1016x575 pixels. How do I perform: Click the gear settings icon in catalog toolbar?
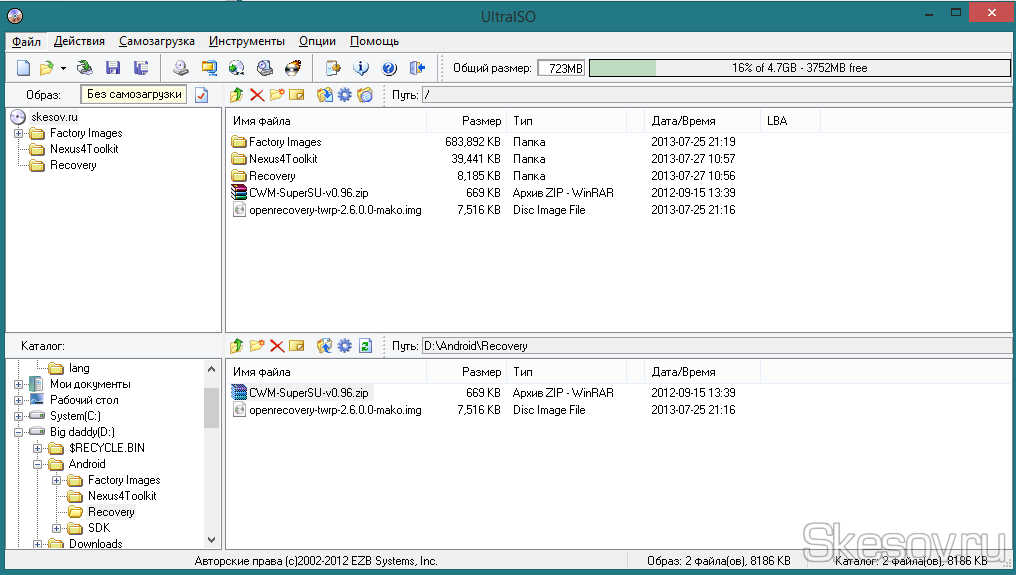click(x=345, y=346)
